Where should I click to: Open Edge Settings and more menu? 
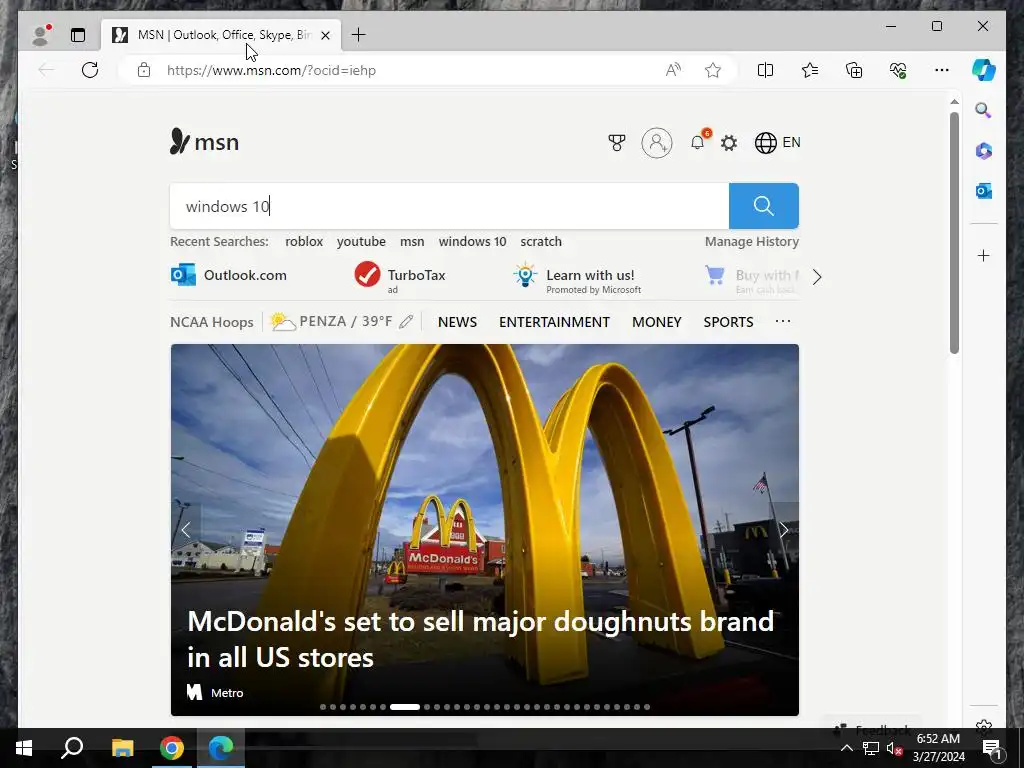pyautogui.click(x=942, y=70)
